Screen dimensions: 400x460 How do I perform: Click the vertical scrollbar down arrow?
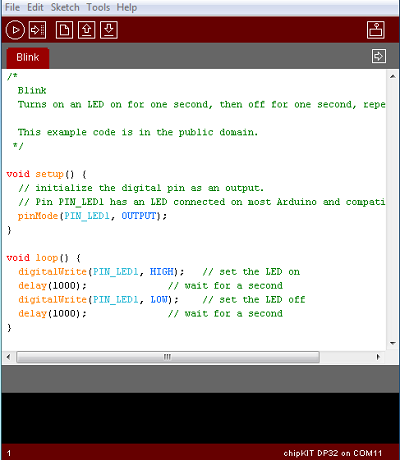click(393, 343)
